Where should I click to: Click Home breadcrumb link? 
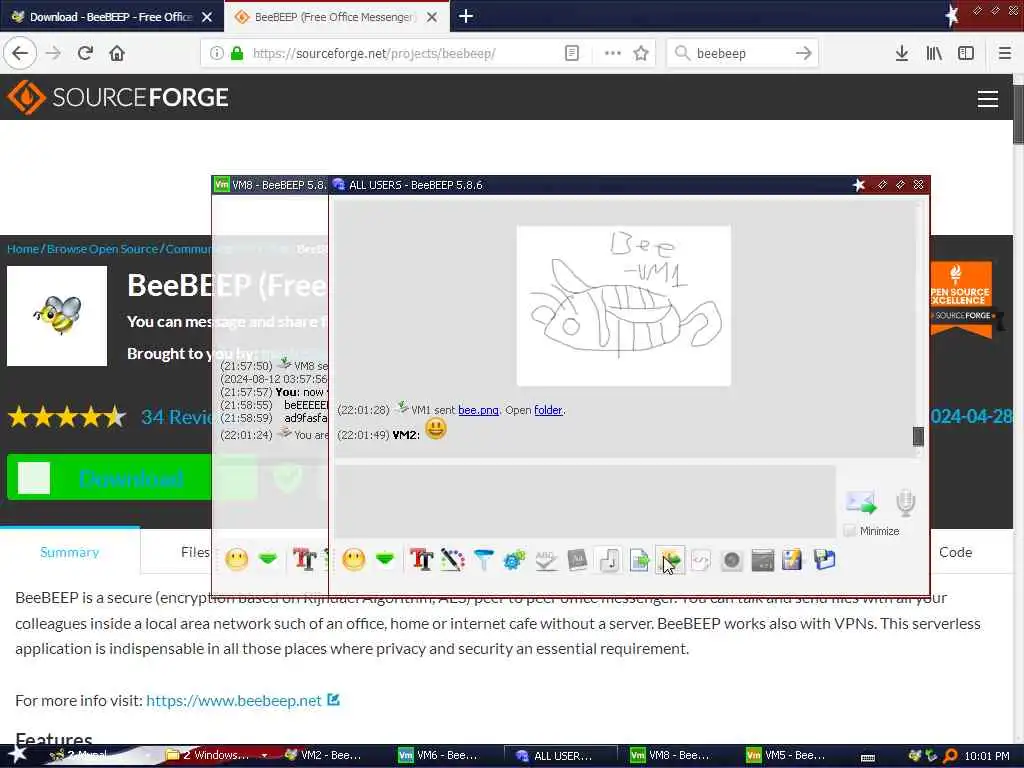23,249
